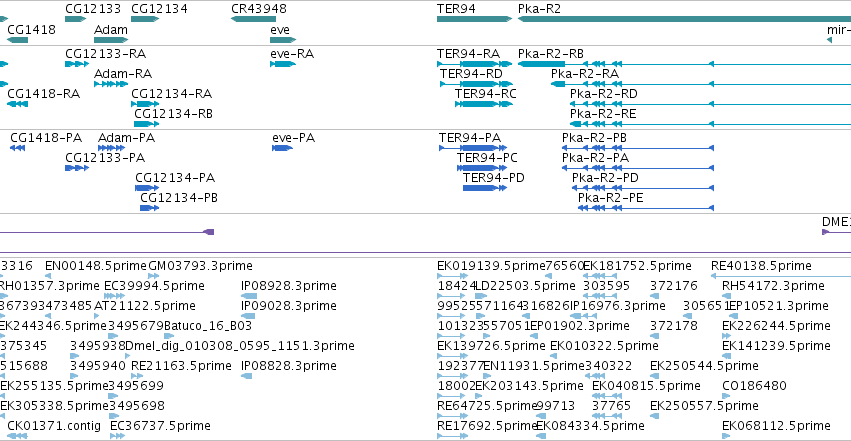Click the CG12133-PA protein label
This screenshot has height=441, width=851.
(x=105, y=158)
